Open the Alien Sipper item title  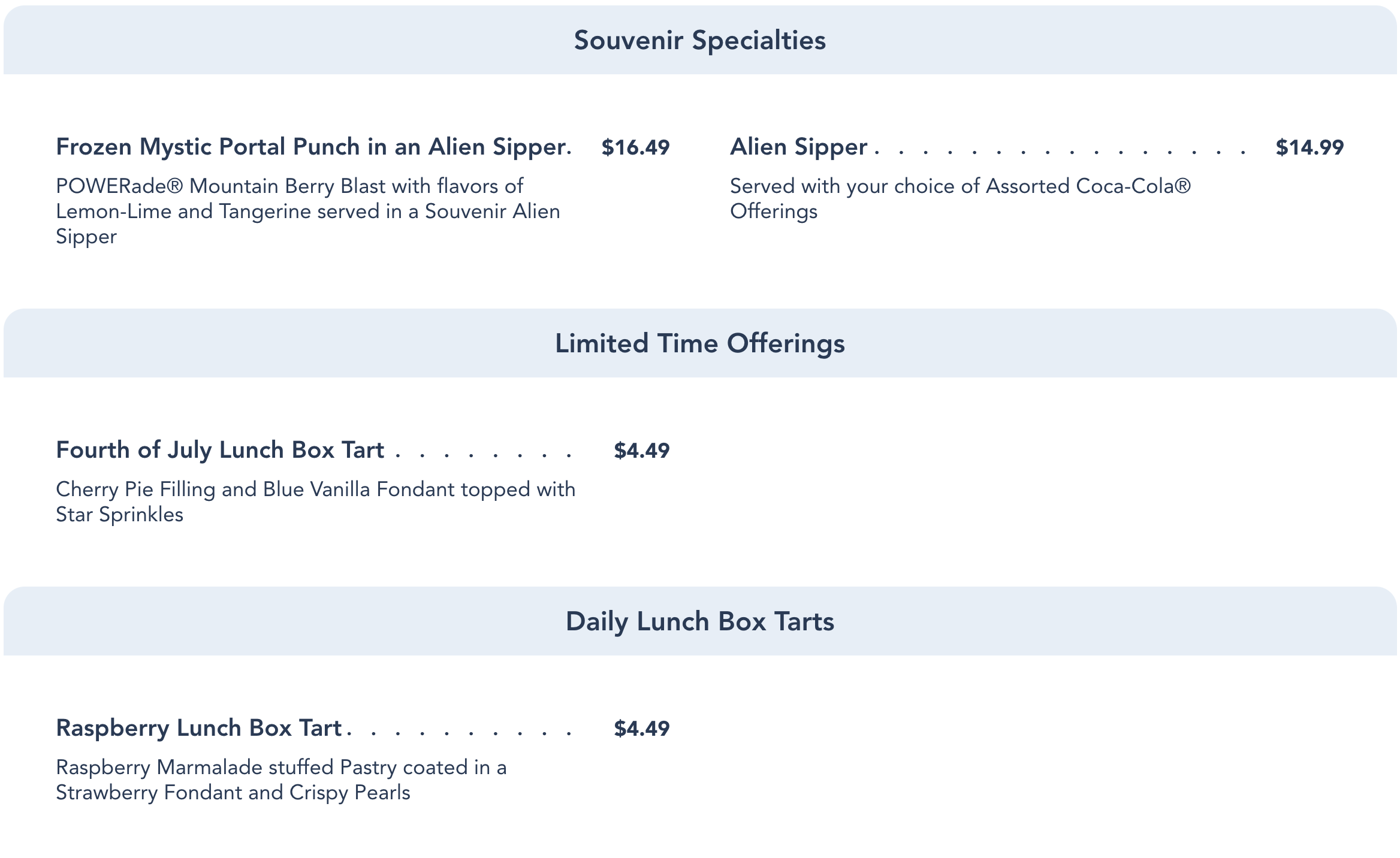(x=798, y=147)
